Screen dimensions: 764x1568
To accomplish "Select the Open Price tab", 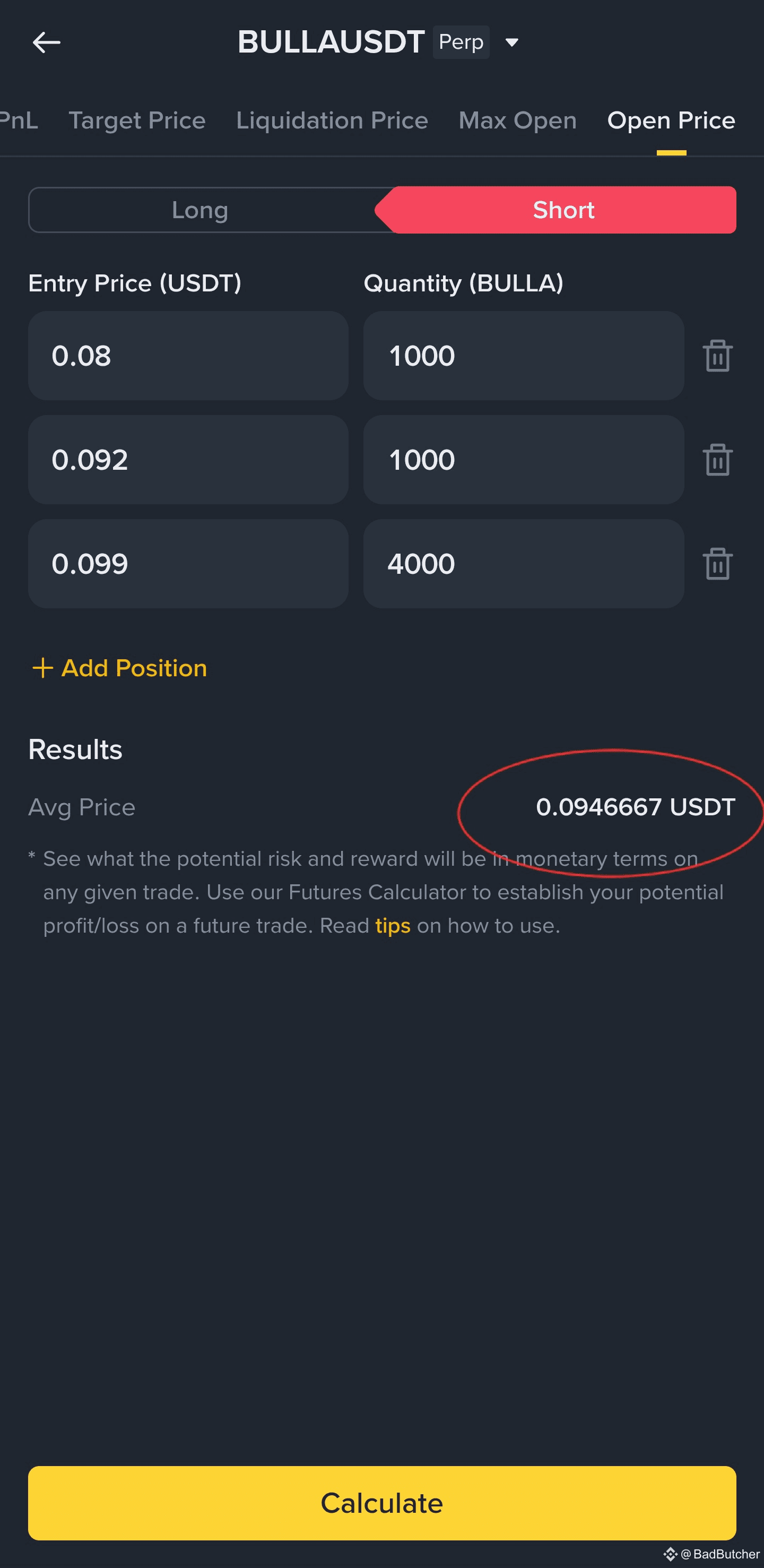I will click(x=671, y=120).
